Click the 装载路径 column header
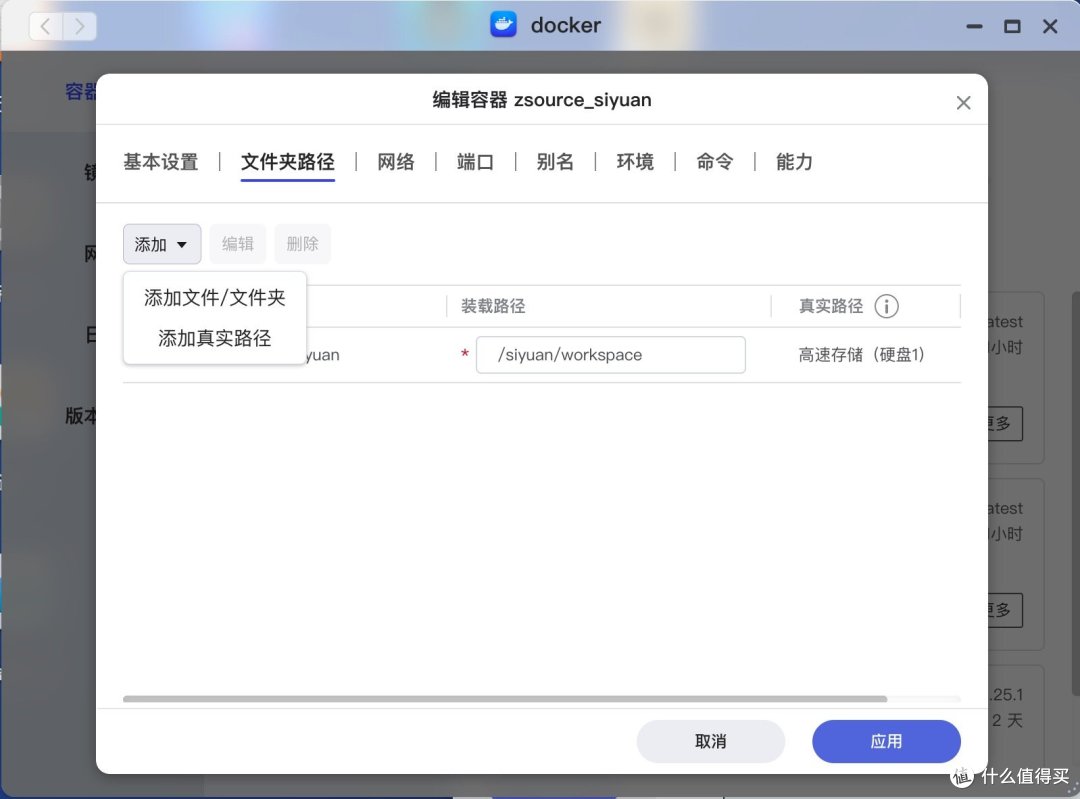The height and width of the screenshot is (799, 1080). 493,306
